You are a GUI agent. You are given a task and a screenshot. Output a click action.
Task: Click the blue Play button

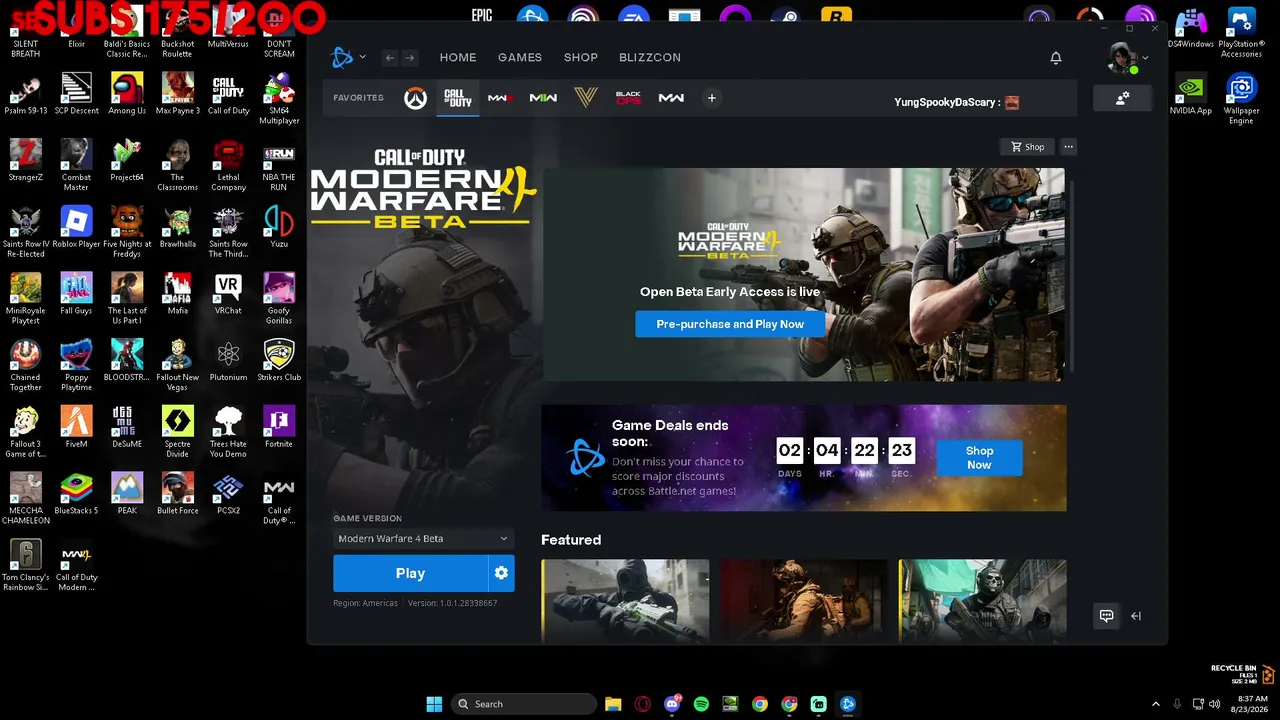[x=410, y=573]
